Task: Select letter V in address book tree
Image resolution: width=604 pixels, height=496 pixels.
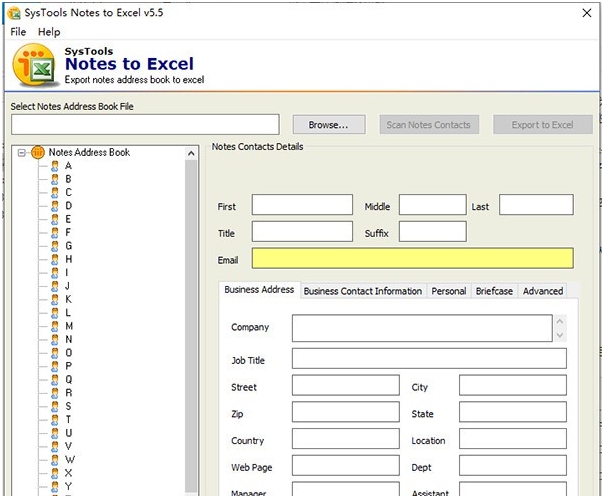Action: (68, 447)
